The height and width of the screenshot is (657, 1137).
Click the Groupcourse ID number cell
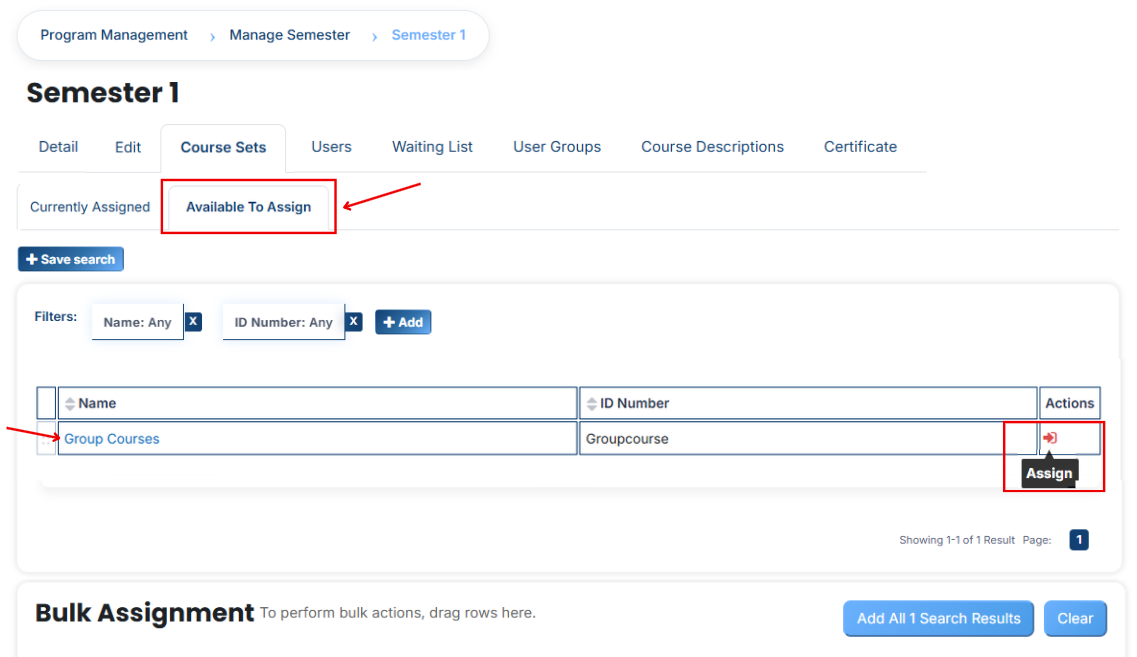pyautogui.click(x=808, y=439)
